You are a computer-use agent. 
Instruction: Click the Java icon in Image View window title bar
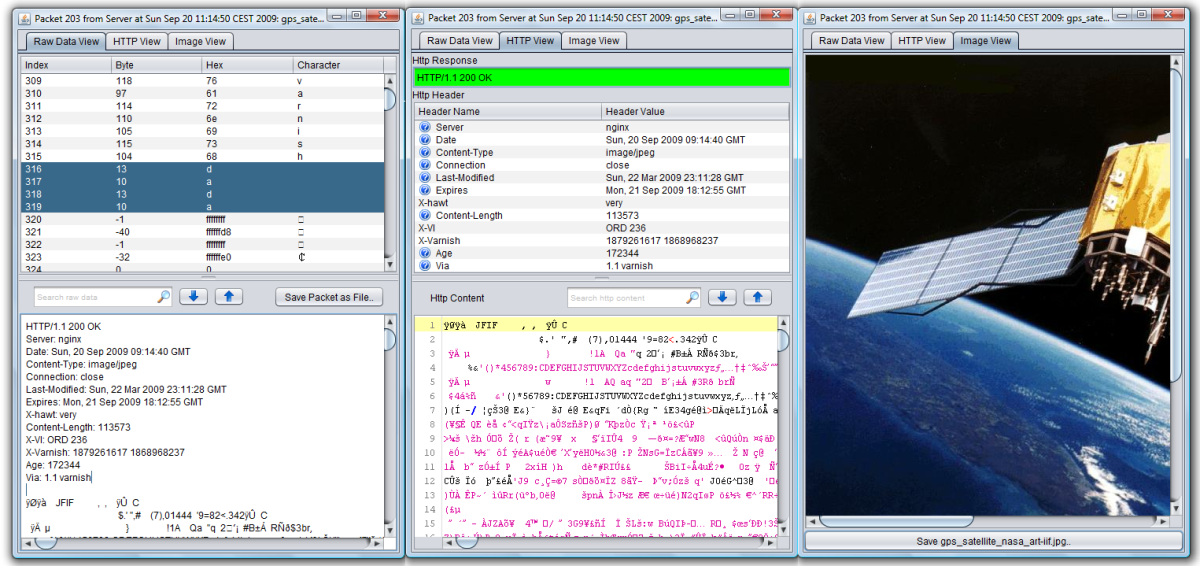click(810, 18)
